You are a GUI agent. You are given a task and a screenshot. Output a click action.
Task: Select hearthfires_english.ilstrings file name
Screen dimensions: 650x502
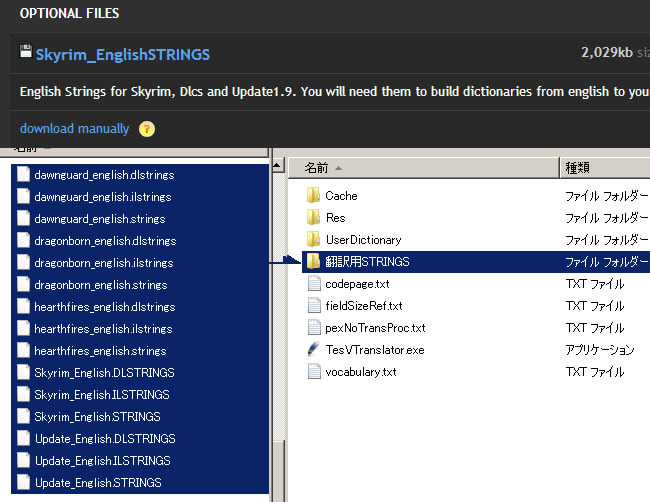point(103,329)
